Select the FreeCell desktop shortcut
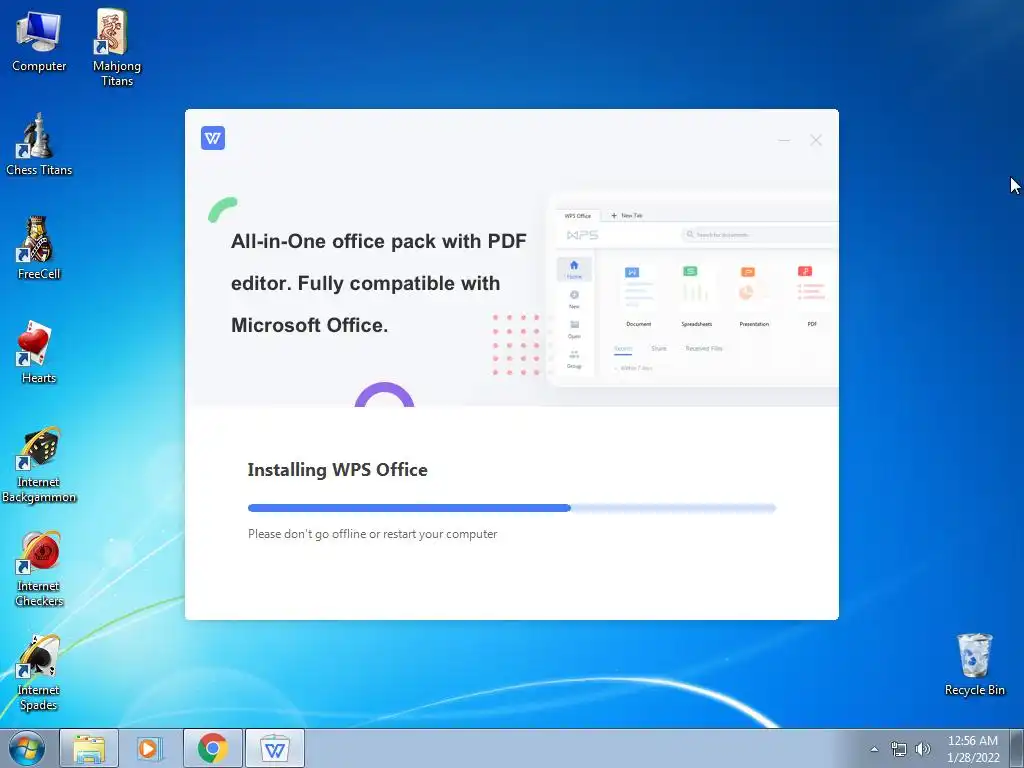Screen dimensions: 1024x768 (x=39, y=249)
